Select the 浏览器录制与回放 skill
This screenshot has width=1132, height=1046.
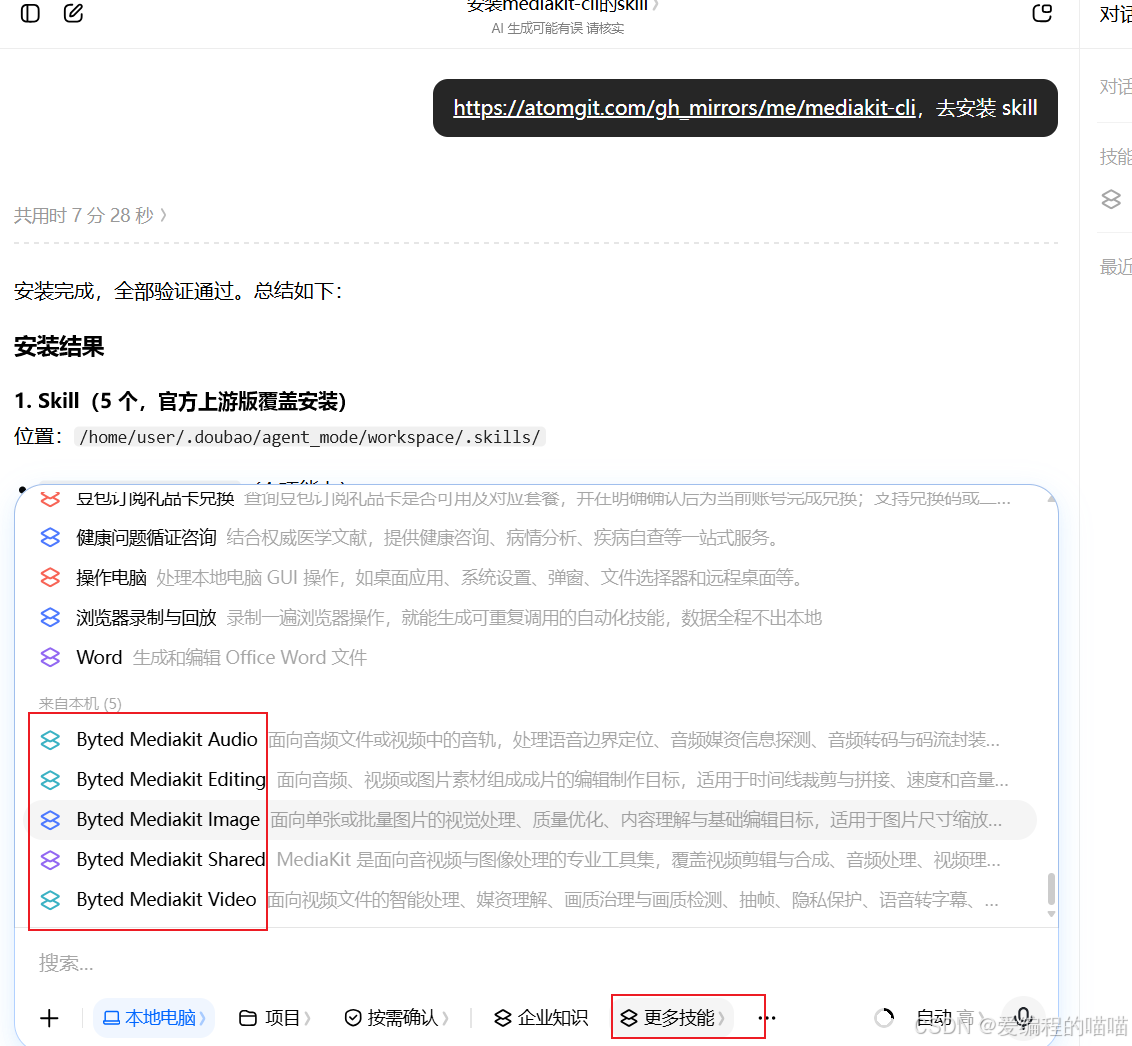[x=533, y=618]
